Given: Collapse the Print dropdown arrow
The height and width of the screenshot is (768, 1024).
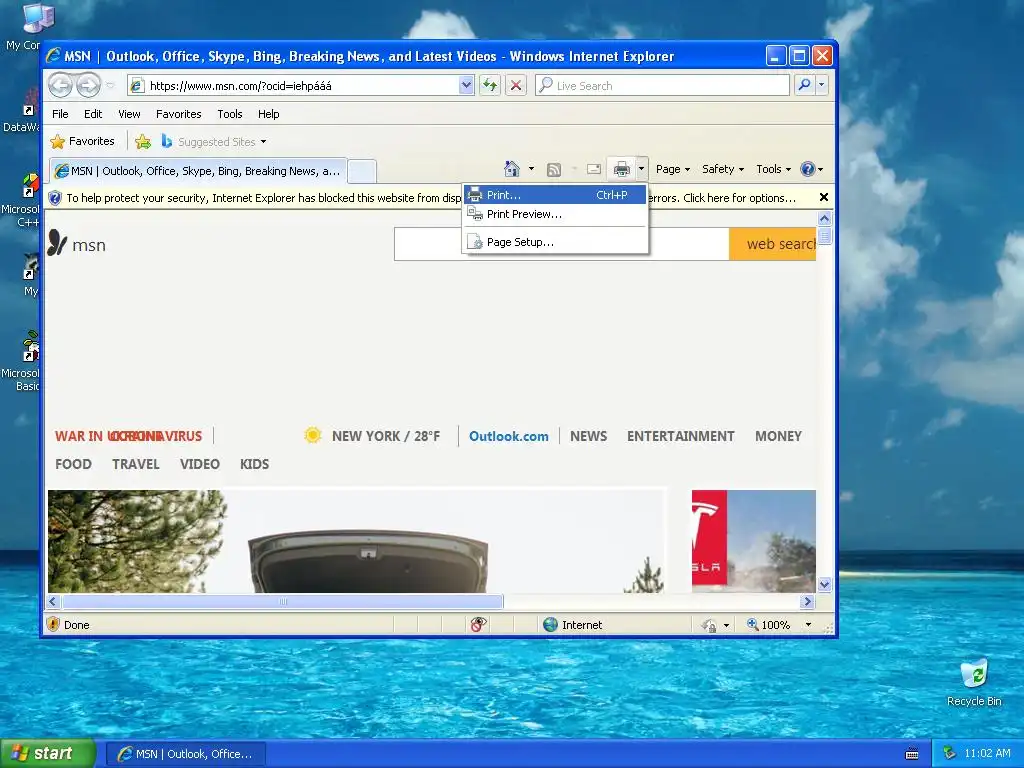Looking at the screenshot, I should [641, 169].
